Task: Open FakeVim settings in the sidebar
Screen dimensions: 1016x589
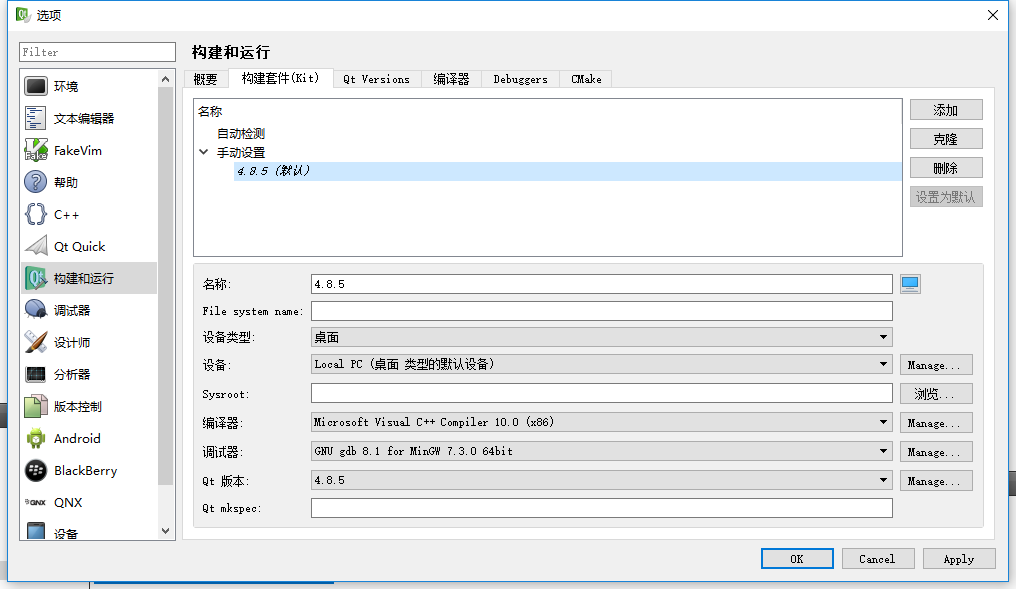Action: coord(35,149)
